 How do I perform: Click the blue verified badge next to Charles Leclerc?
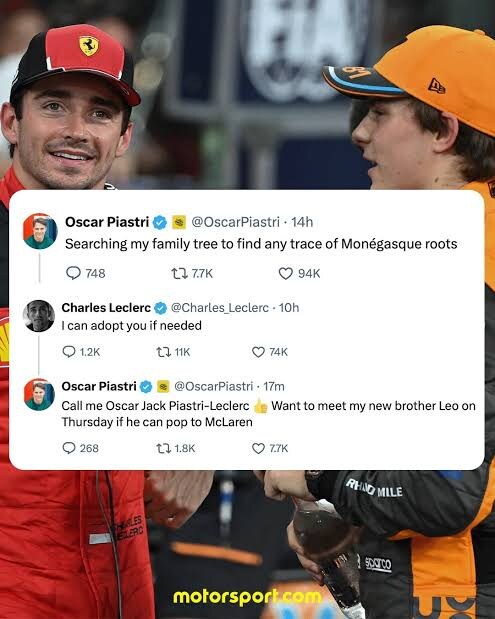(x=160, y=308)
